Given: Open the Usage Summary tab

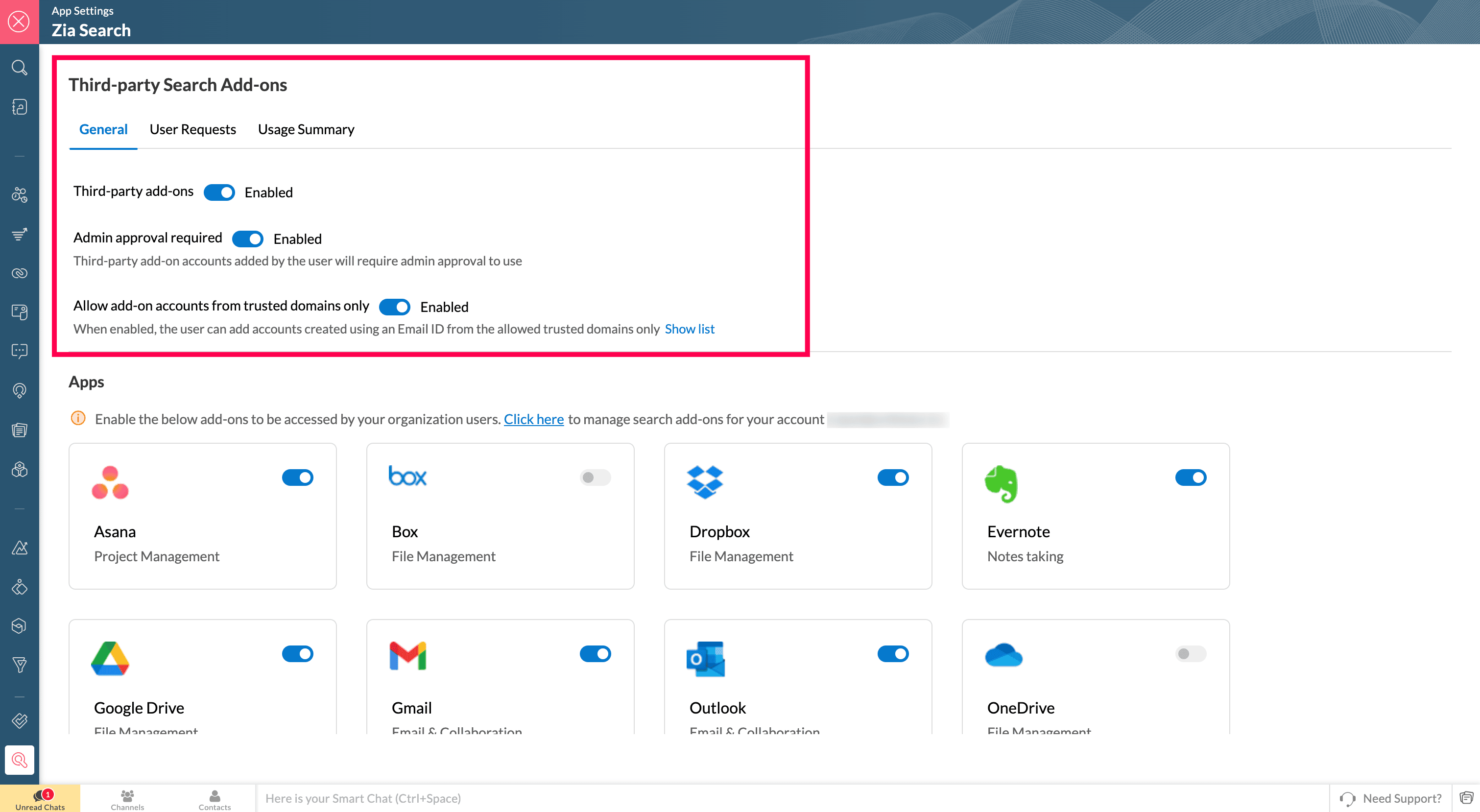Looking at the screenshot, I should (x=306, y=129).
